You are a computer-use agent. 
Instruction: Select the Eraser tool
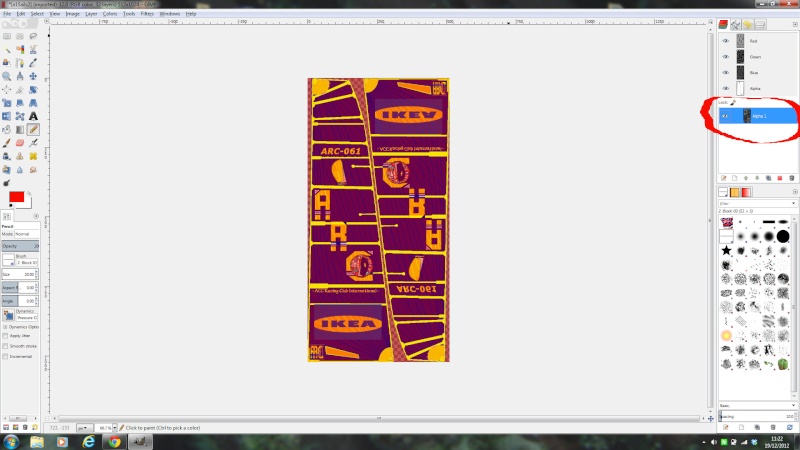20,143
